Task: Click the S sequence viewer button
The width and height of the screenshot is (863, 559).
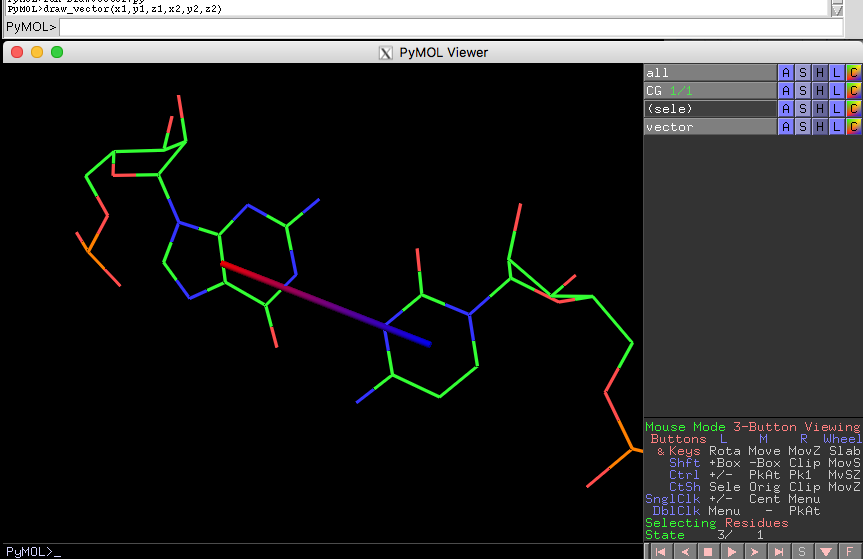Action: (802, 551)
